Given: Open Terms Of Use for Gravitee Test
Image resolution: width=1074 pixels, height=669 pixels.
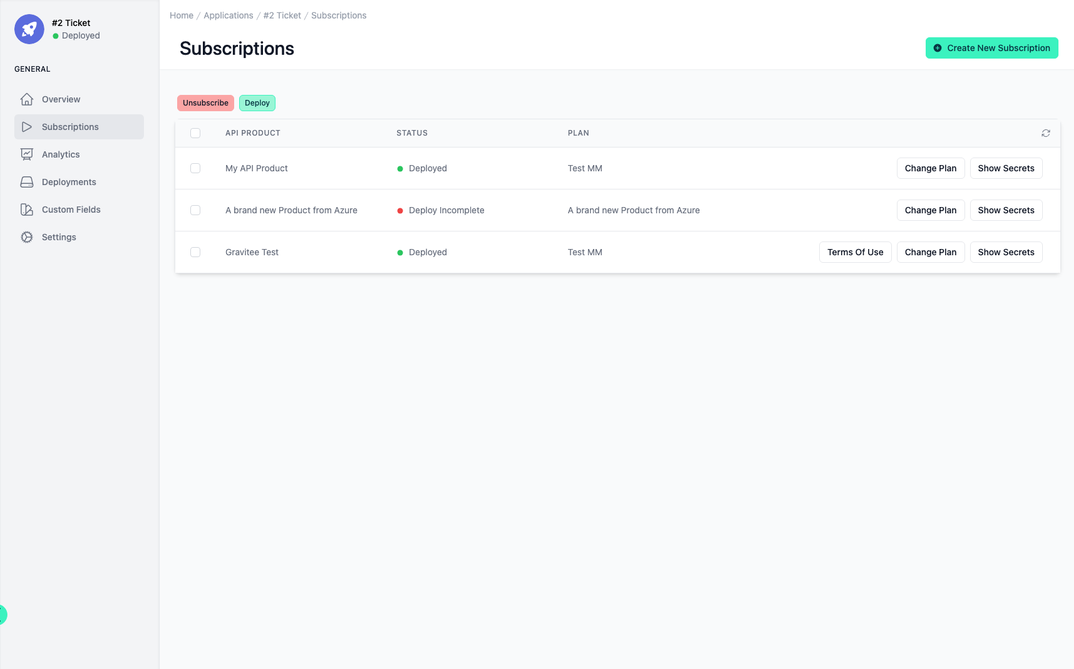Looking at the screenshot, I should (x=855, y=252).
